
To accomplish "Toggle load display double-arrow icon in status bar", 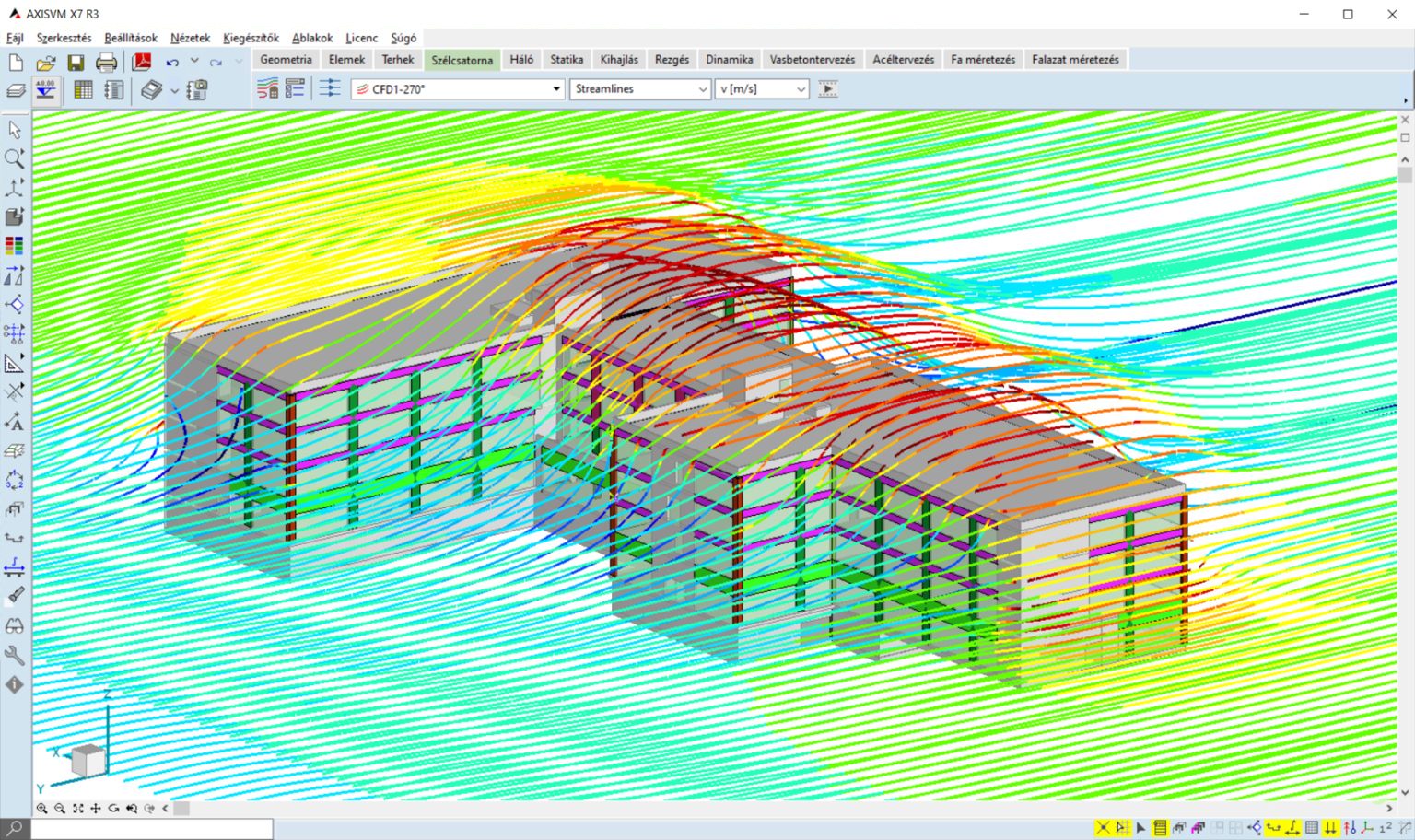I will (x=1331, y=828).
